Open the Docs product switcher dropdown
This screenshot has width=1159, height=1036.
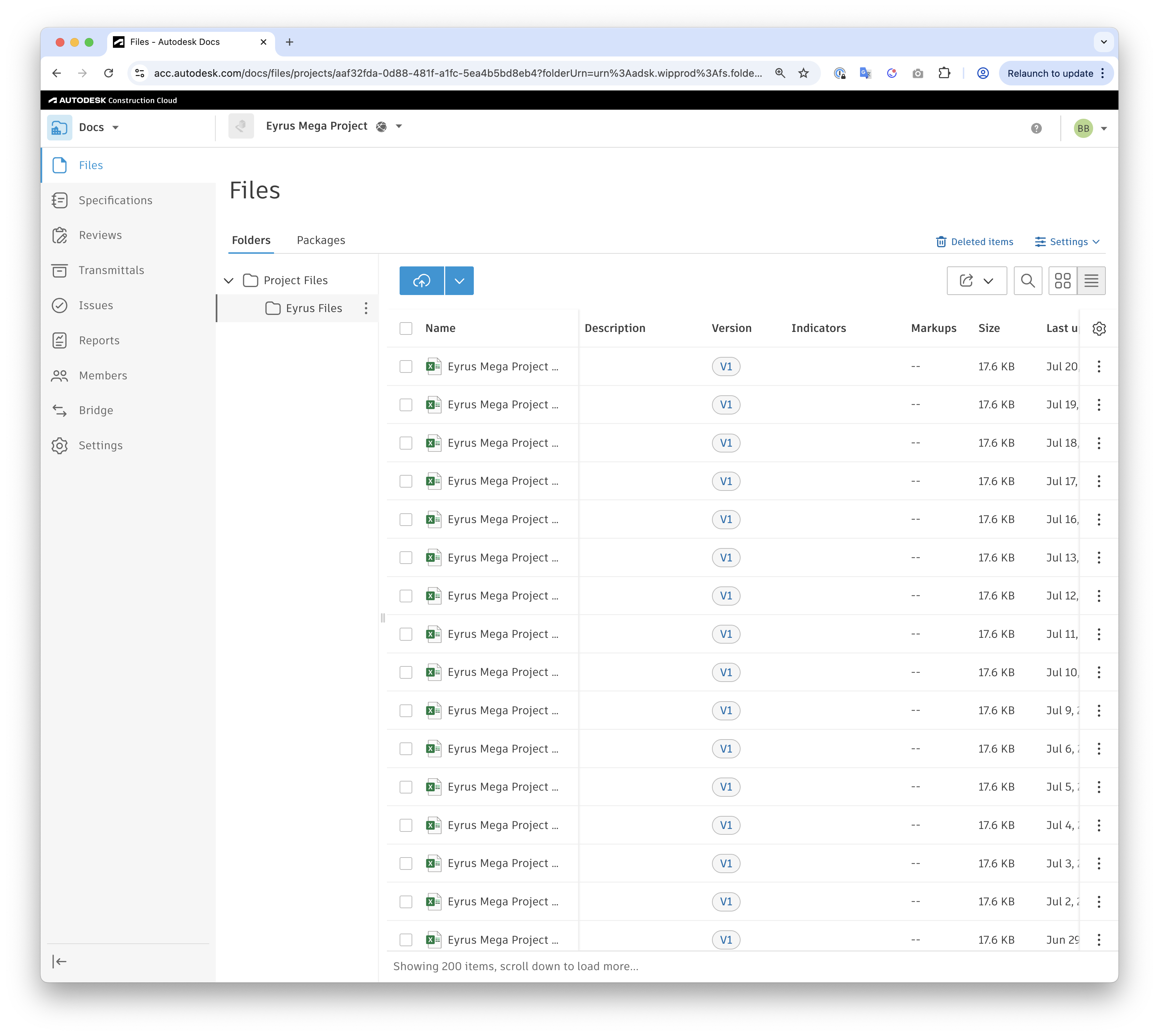[115, 127]
